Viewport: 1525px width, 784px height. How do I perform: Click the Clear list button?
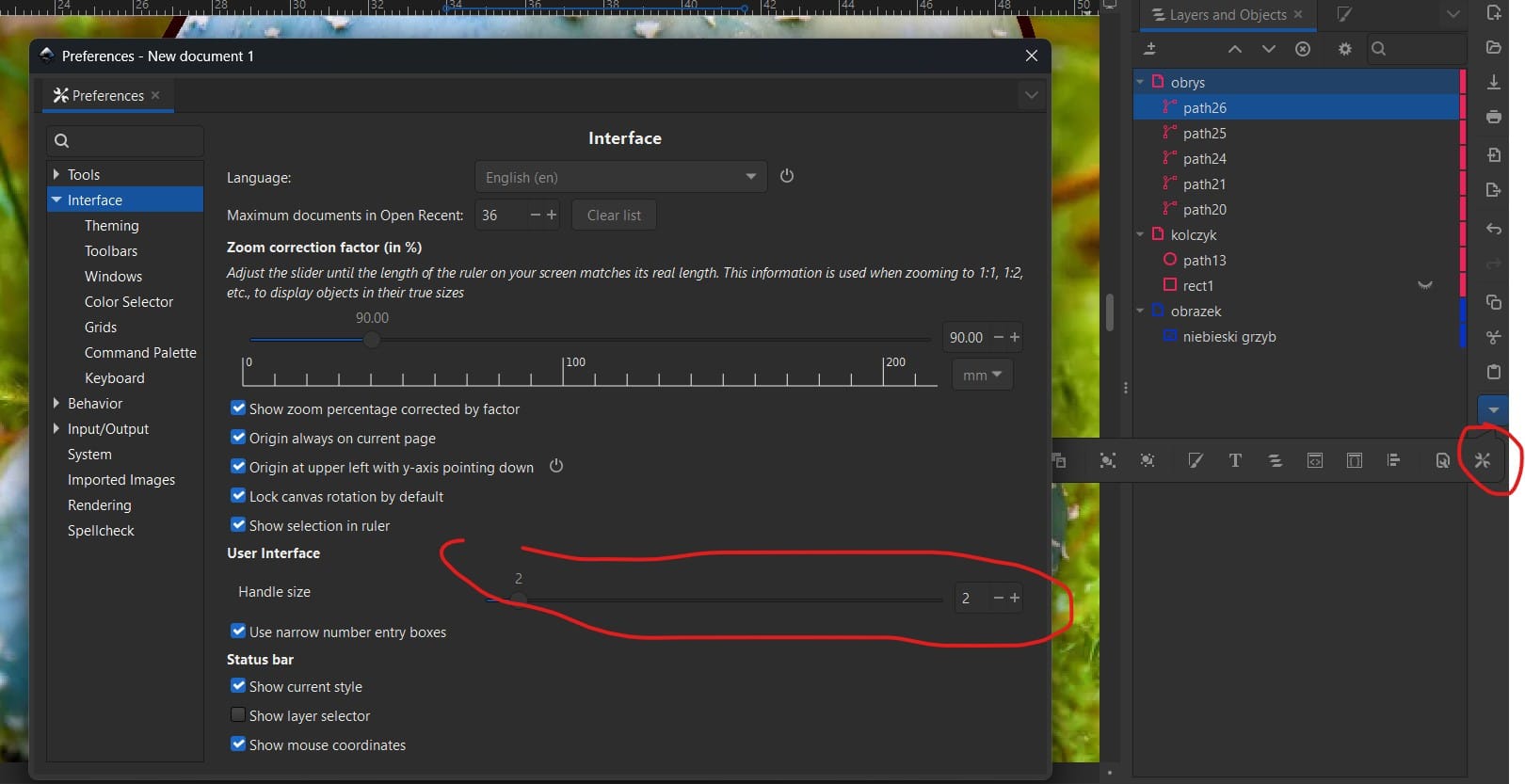(614, 216)
